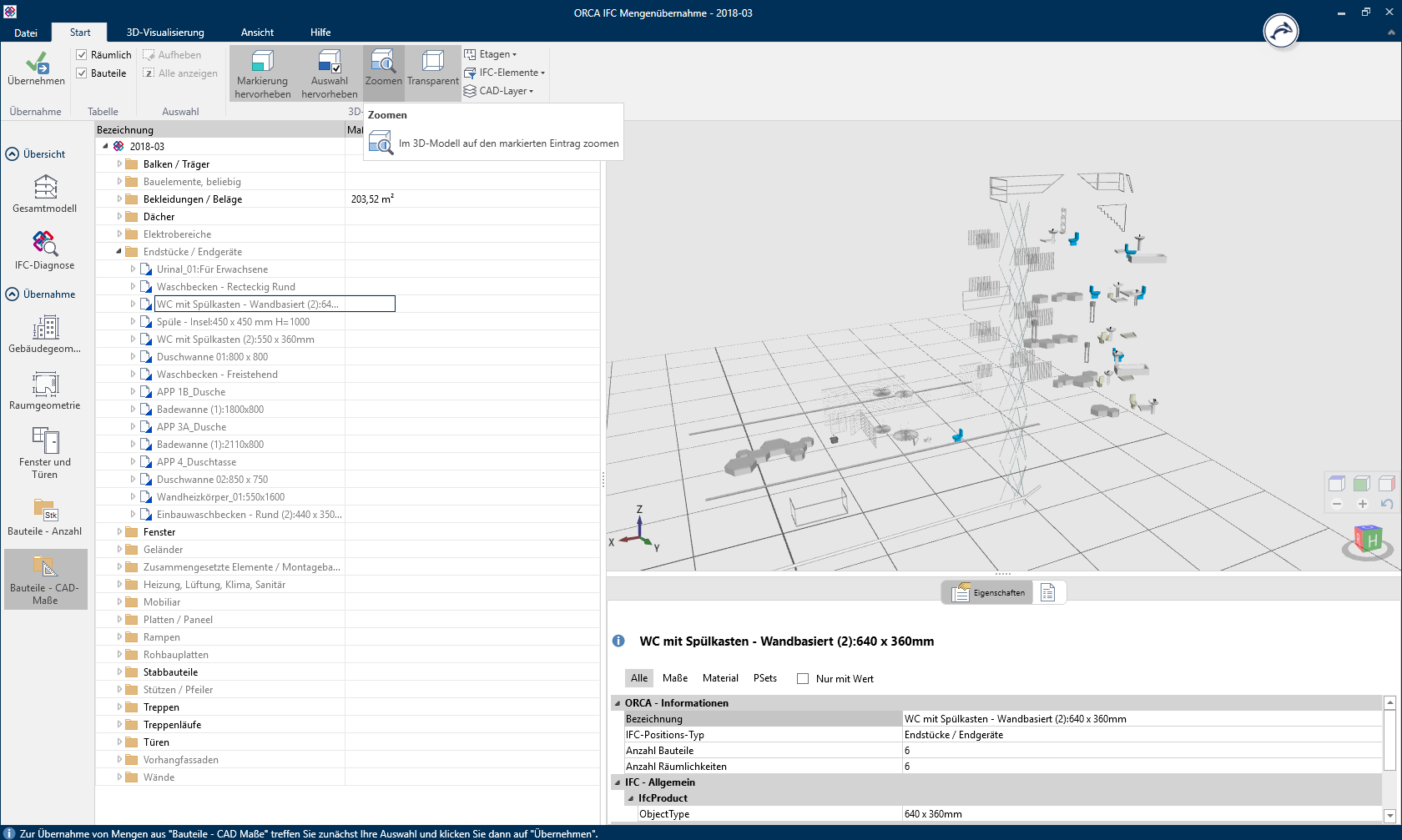Select Spüle - Insel:450 x 450 mm row
The height and width of the screenshot is (840, 1402).
[233, 322]
